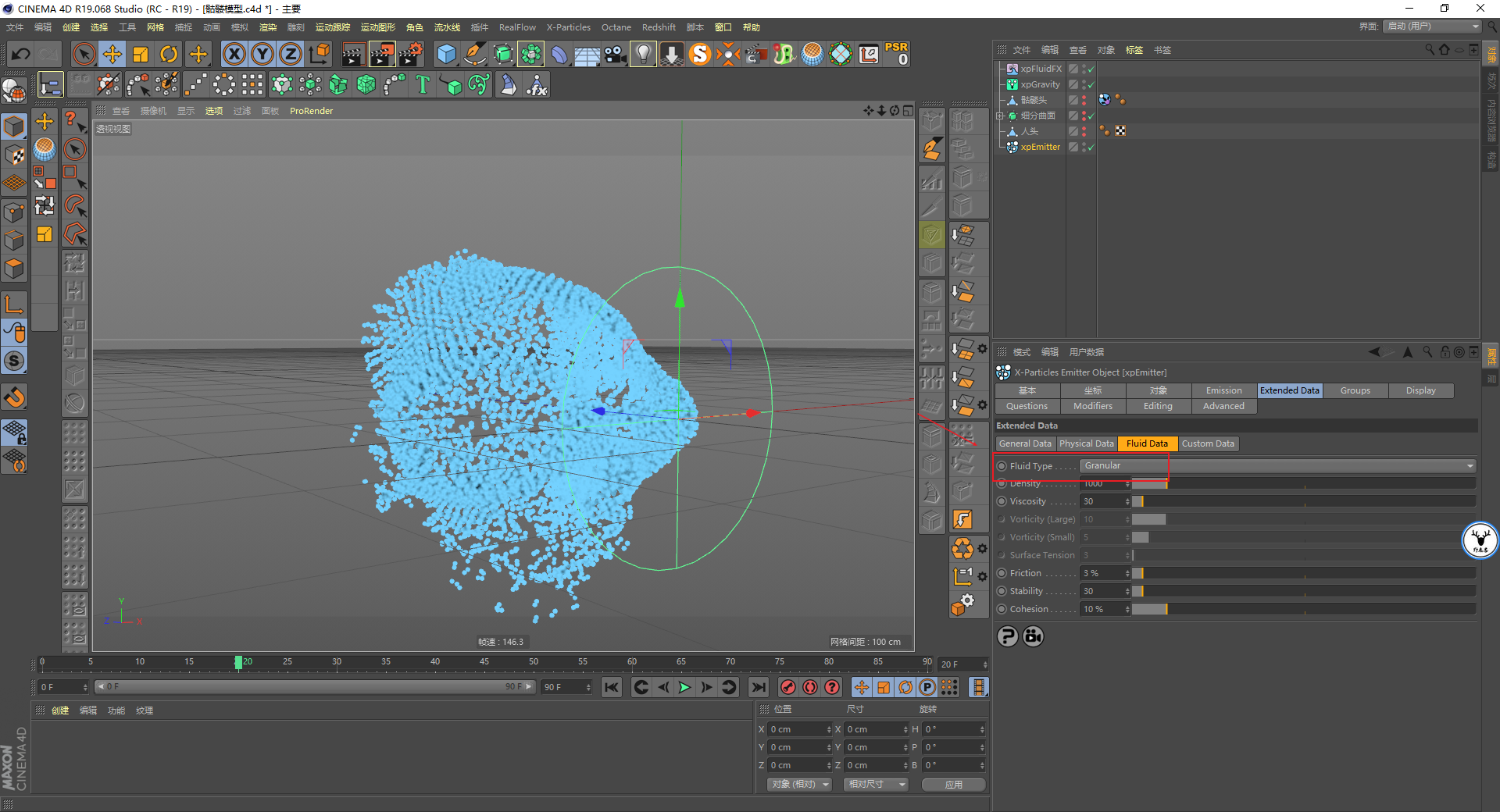
Task: Click the Cohesion slider bar
Action: tap(1304, 609)
